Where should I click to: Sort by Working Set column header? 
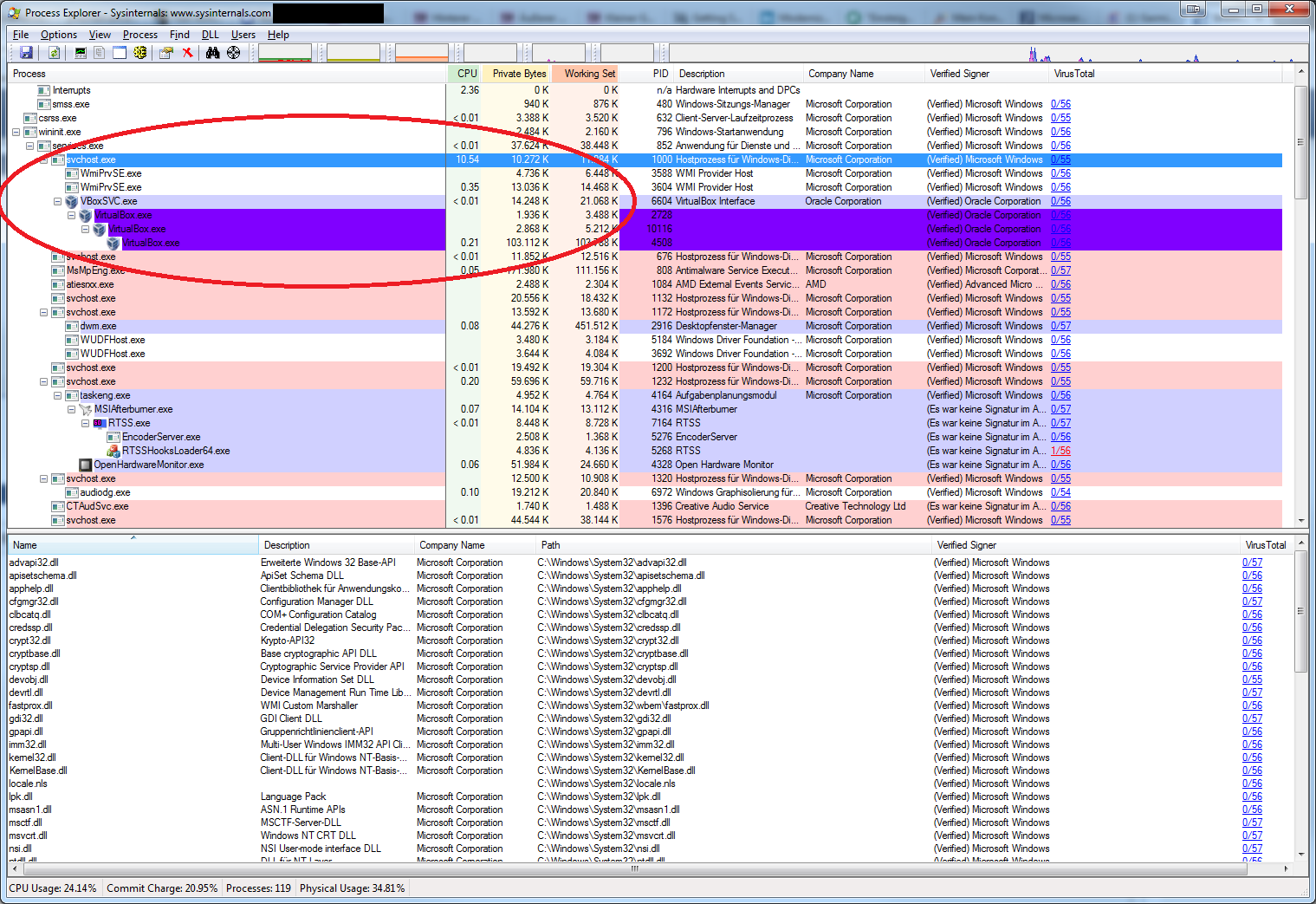[x=587, y=74]
